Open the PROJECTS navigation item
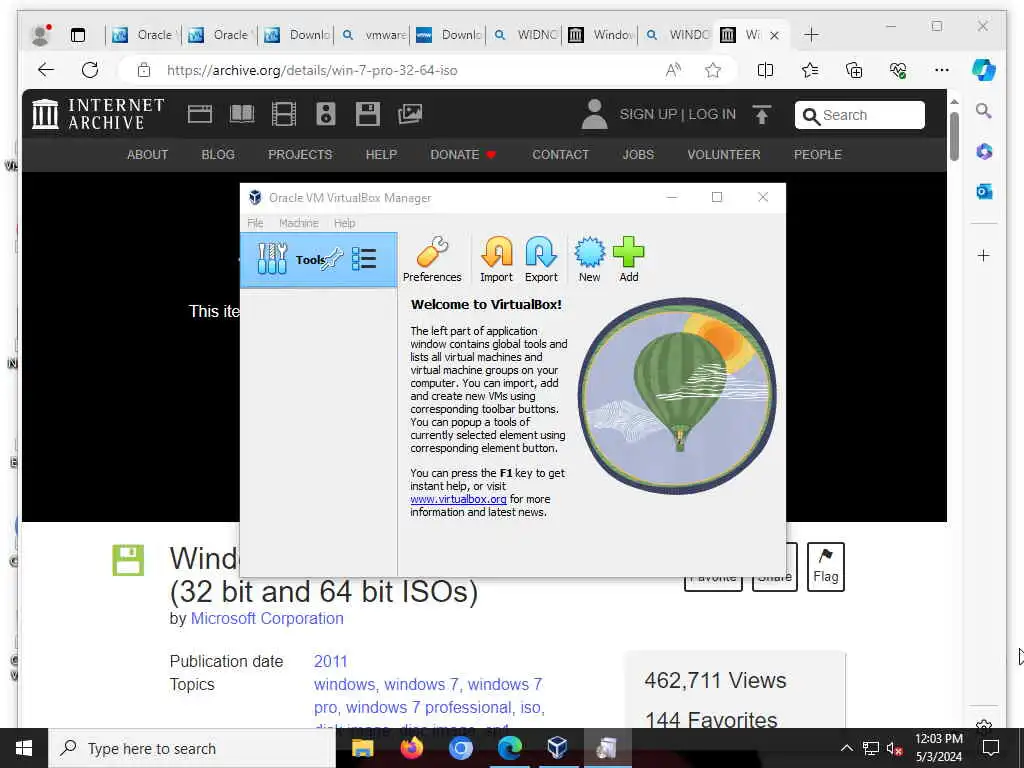The width and height of the screenshot is (1024, 768). (x=300, y=155)
